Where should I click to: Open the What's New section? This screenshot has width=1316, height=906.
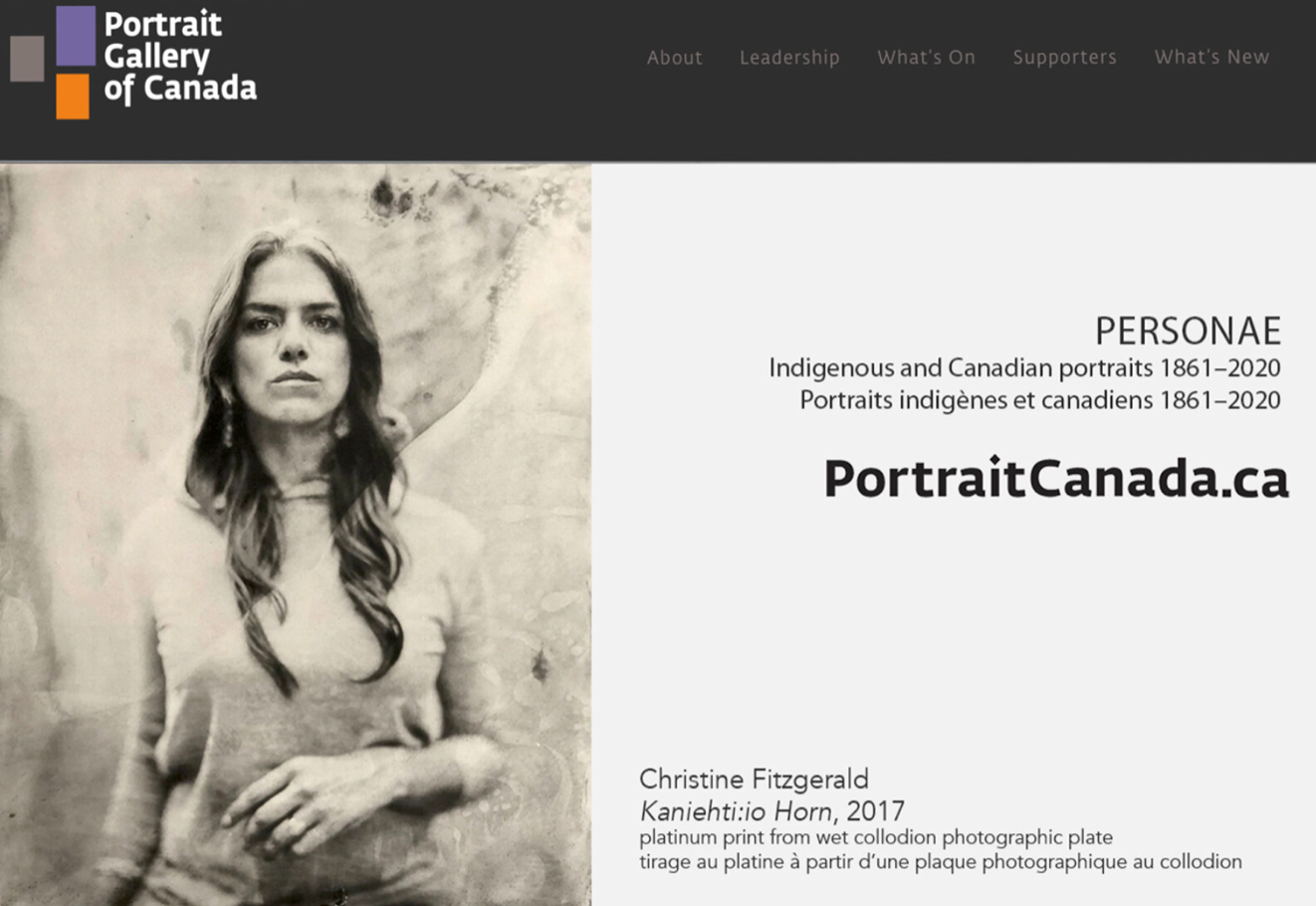pos(1211,58)
